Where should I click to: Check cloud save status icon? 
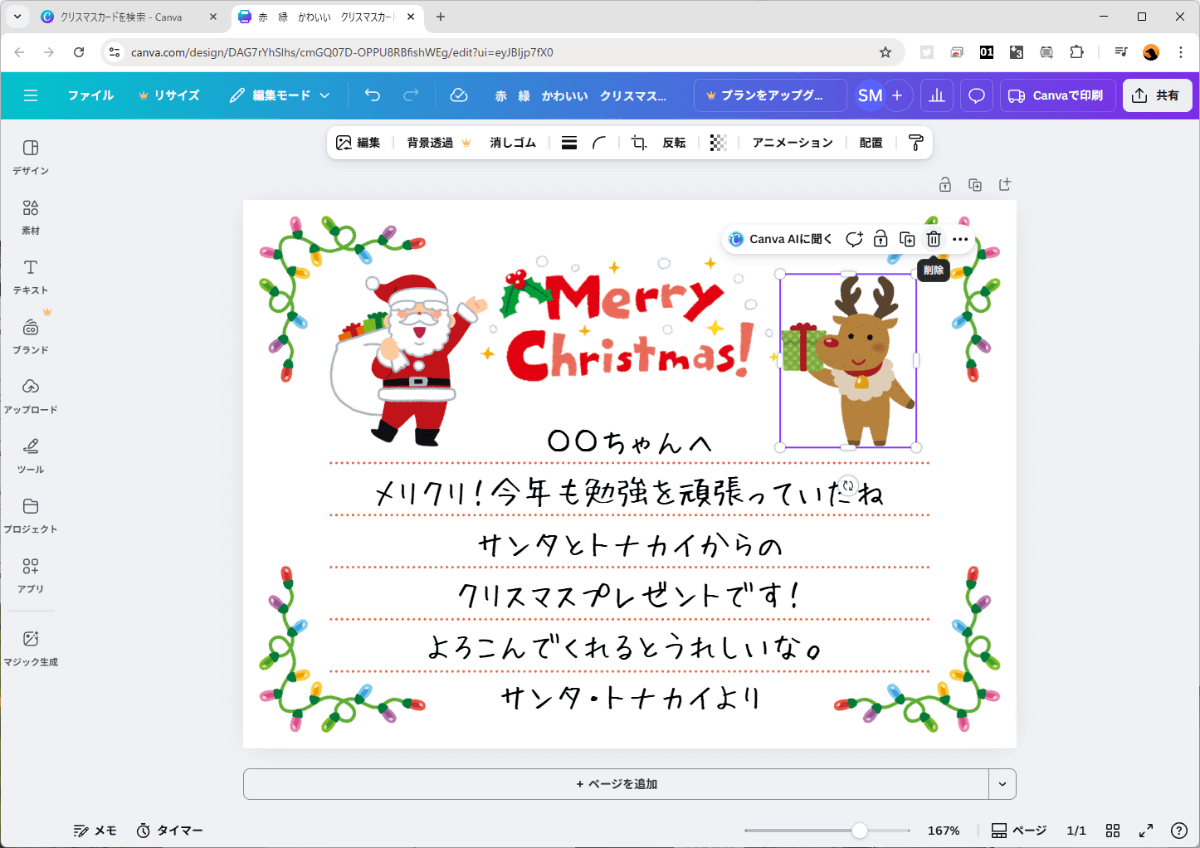click(x=459, y=95)
